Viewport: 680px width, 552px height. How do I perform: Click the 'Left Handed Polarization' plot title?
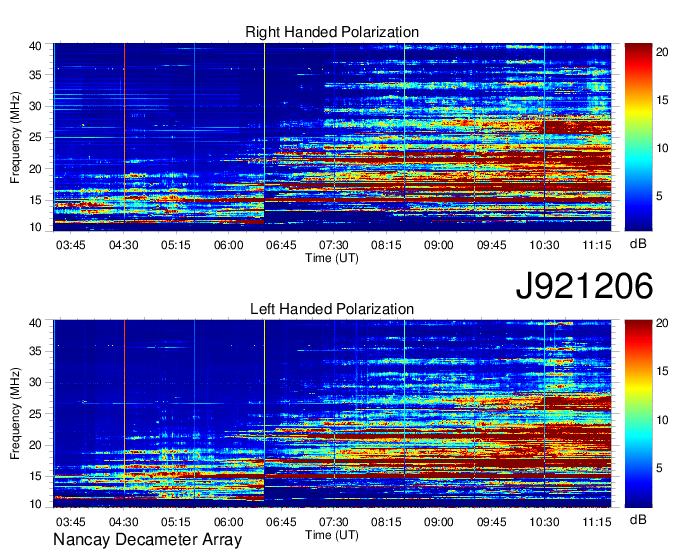pyautogui.click(x=332, y=309)
